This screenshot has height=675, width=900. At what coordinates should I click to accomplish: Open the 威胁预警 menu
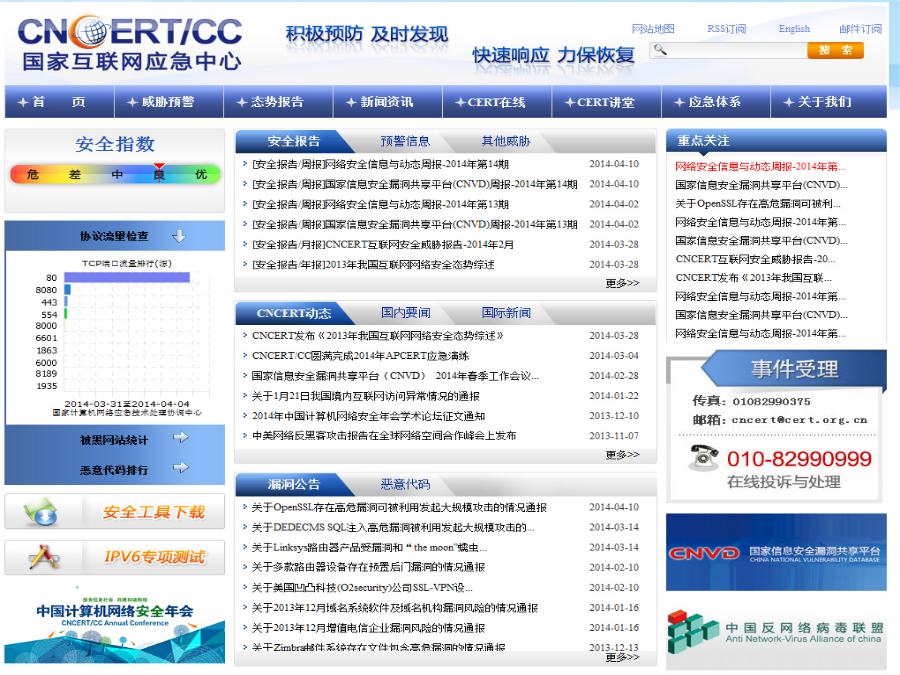[169, 102]
